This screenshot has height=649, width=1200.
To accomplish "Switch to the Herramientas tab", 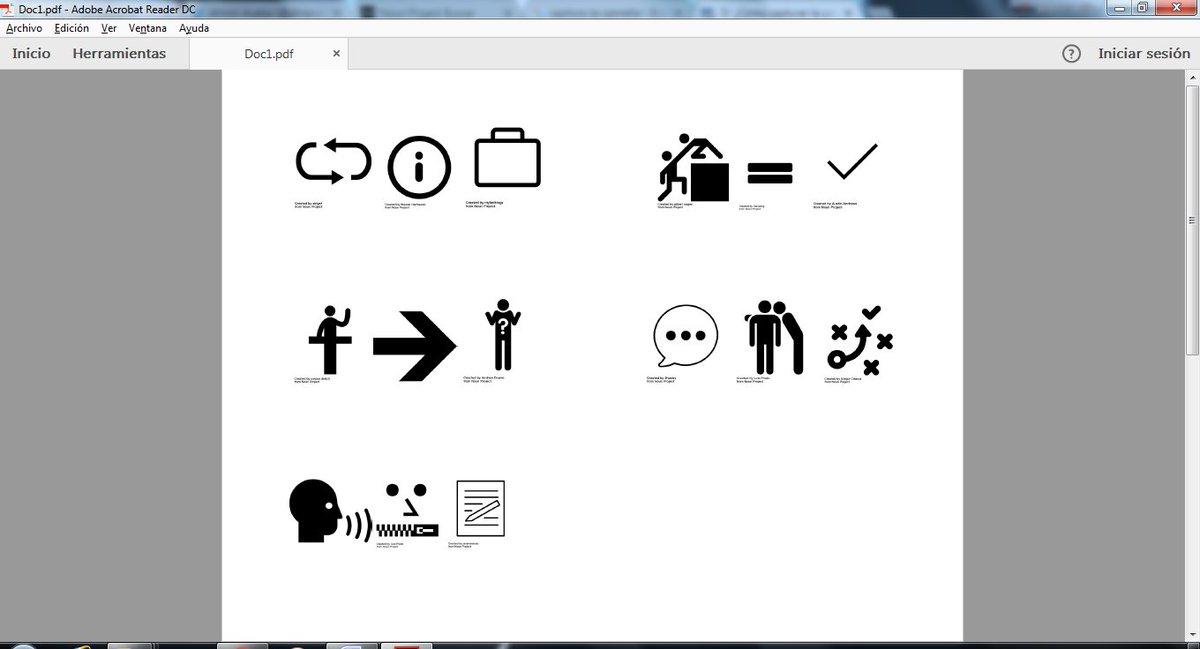I will pyautogui.click(x=119, y=53).
